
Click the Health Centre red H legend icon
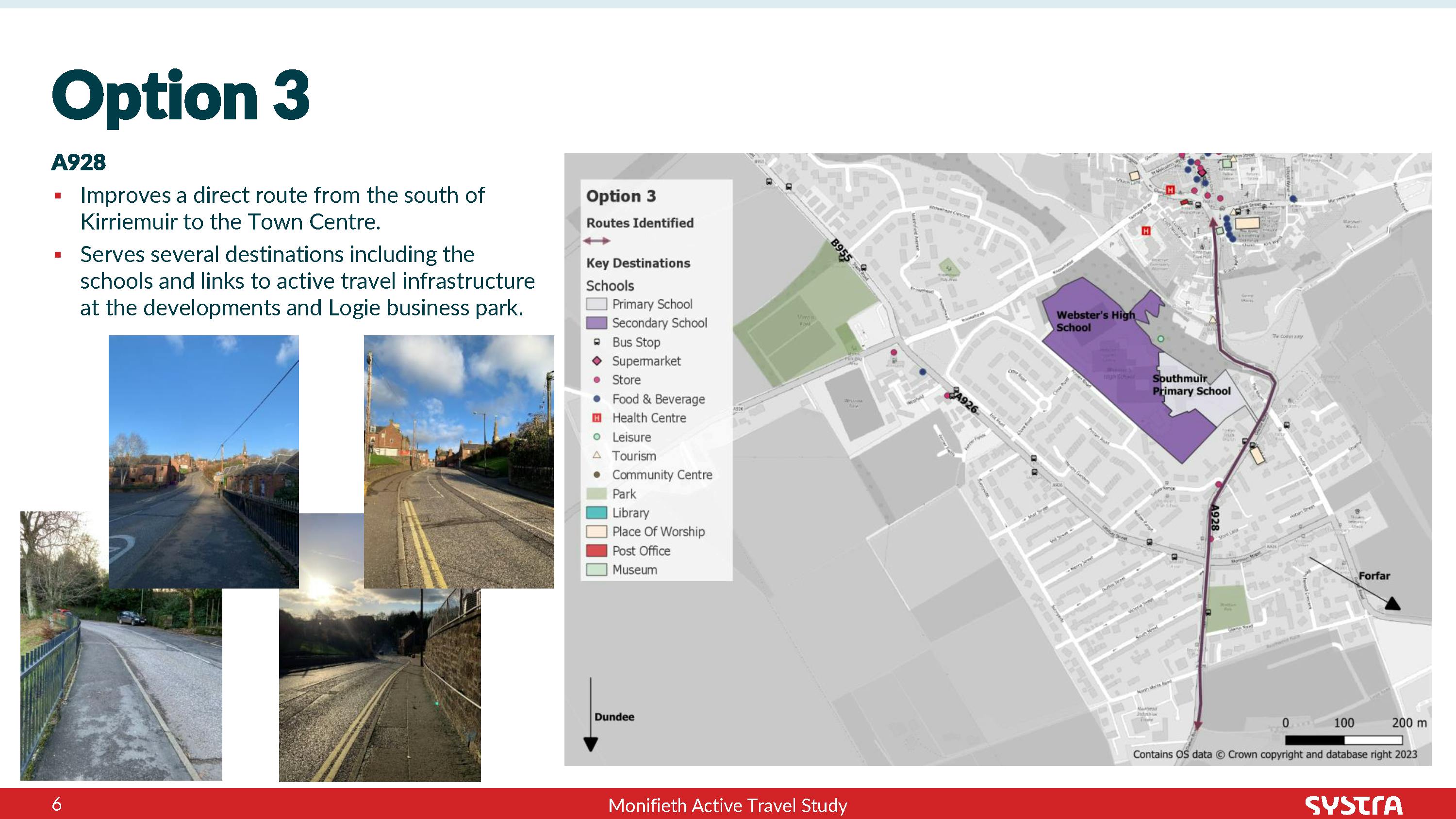coord(596,418)
